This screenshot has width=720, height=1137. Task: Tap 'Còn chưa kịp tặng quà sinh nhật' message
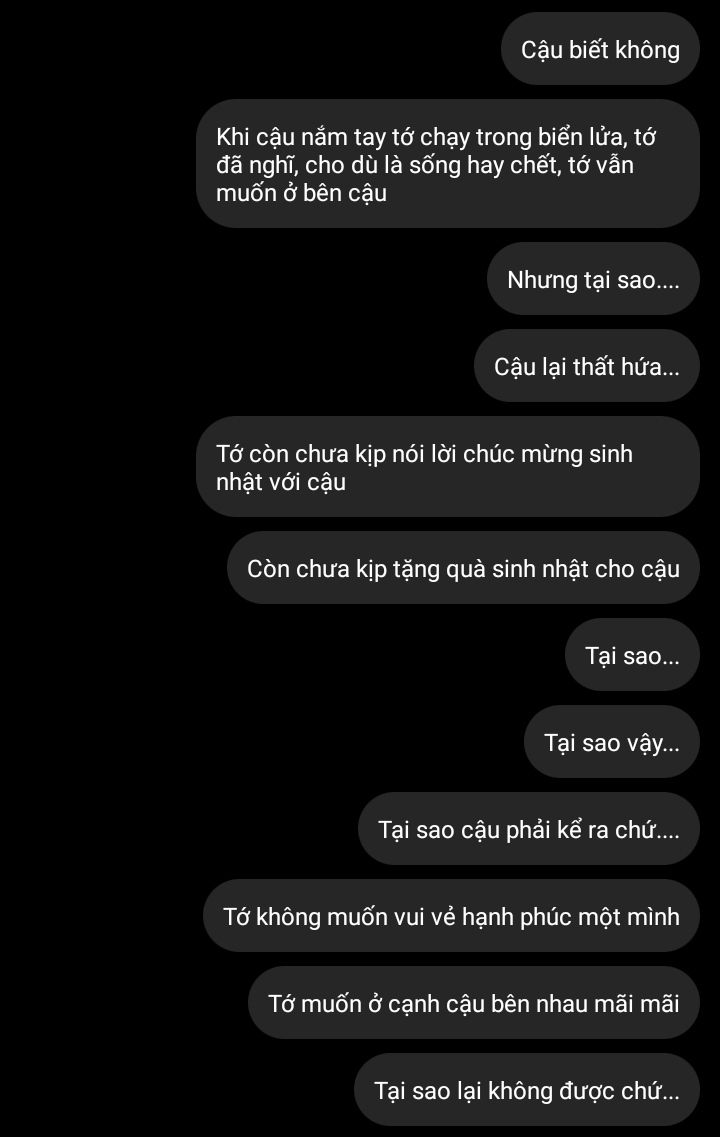(463, 568)
